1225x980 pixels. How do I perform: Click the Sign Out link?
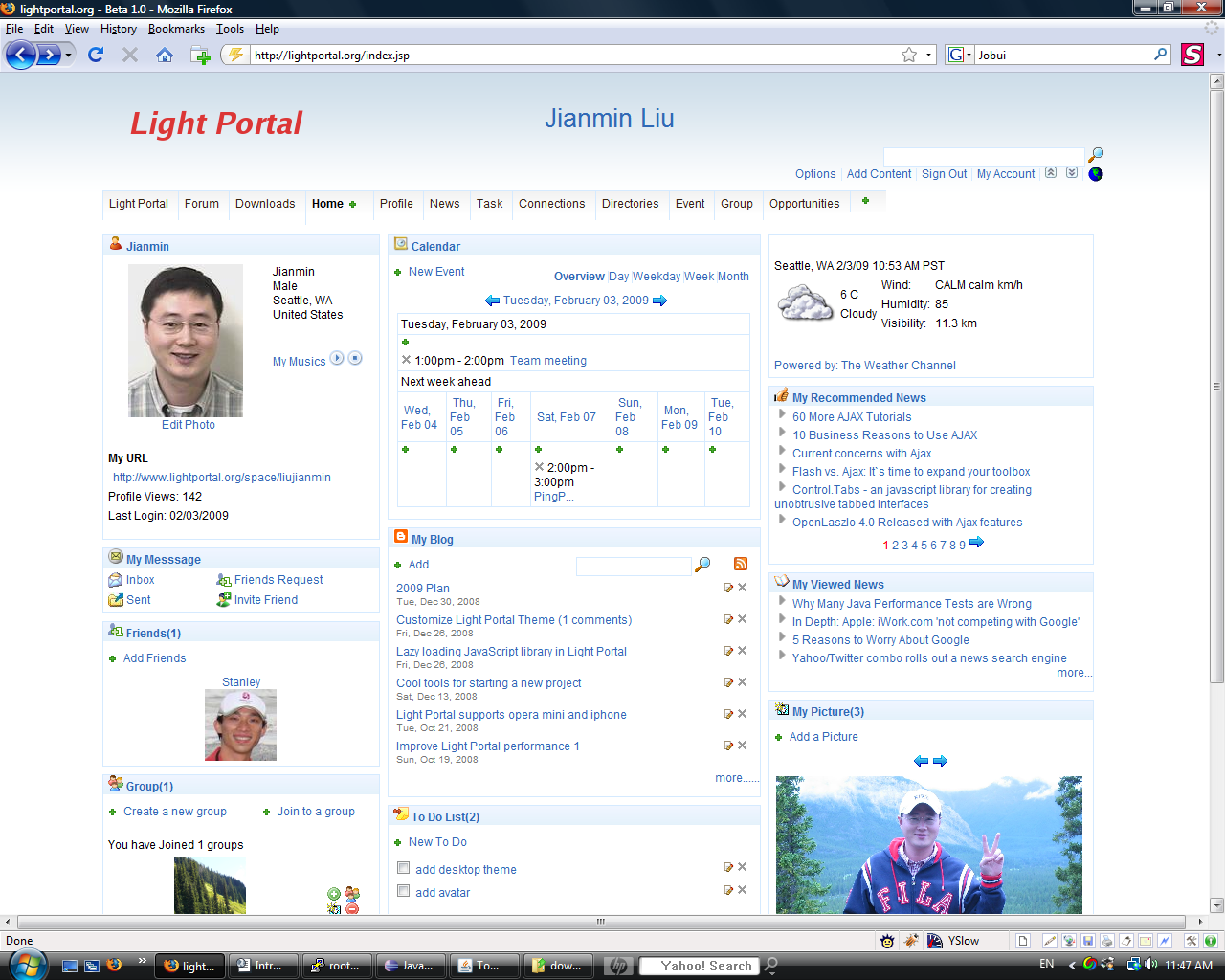click(944, 174)
